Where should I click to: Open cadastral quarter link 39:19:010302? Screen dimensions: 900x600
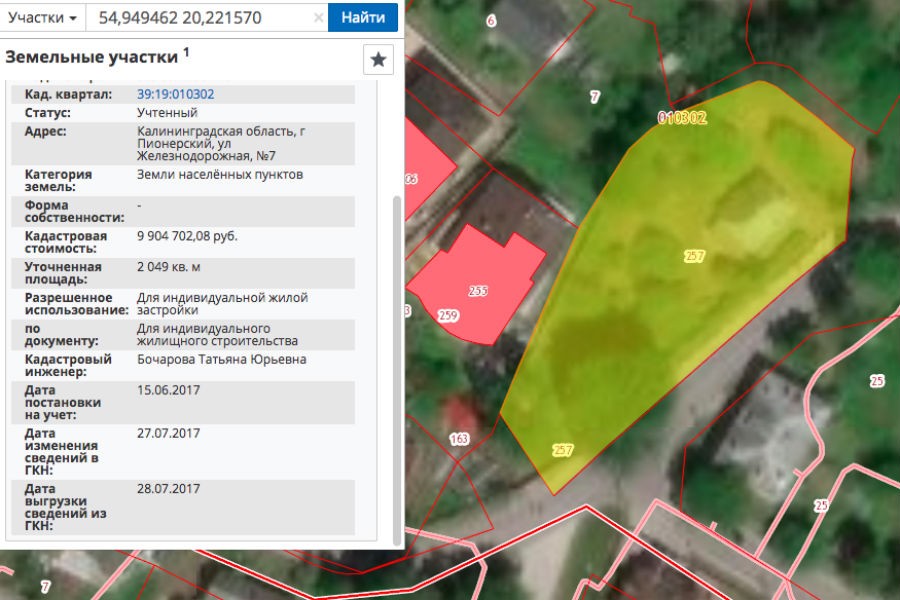point(175,94)
